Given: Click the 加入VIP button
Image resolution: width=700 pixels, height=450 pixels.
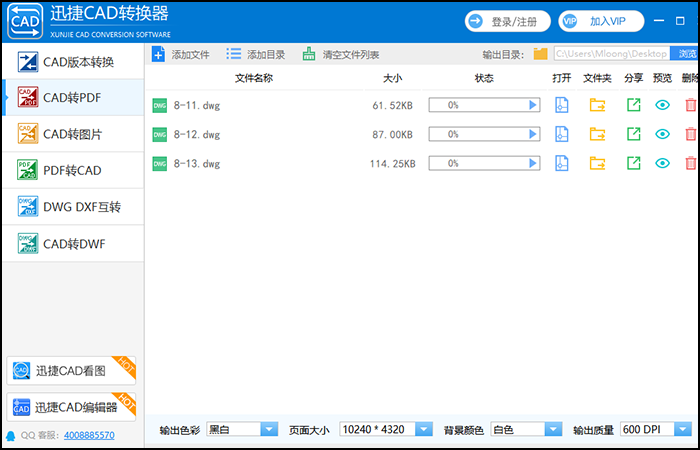Looking at the screenshot, I should 601,21.
